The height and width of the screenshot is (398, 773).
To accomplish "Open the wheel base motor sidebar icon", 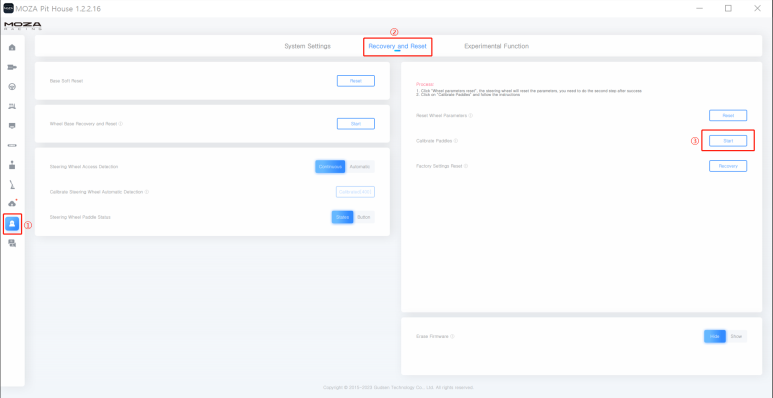I will tap(12, 67).
